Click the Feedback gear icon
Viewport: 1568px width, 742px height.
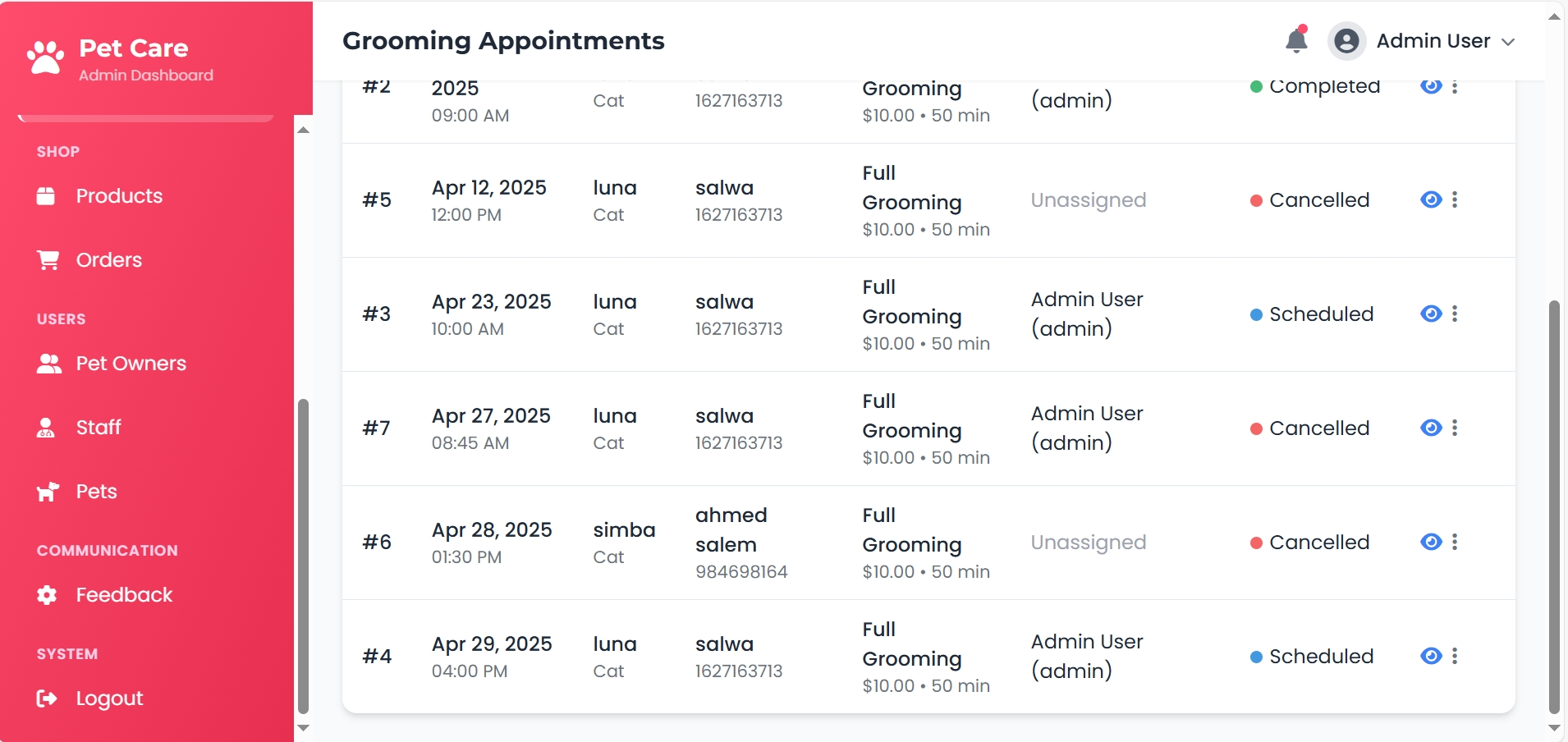pos(47,595)
